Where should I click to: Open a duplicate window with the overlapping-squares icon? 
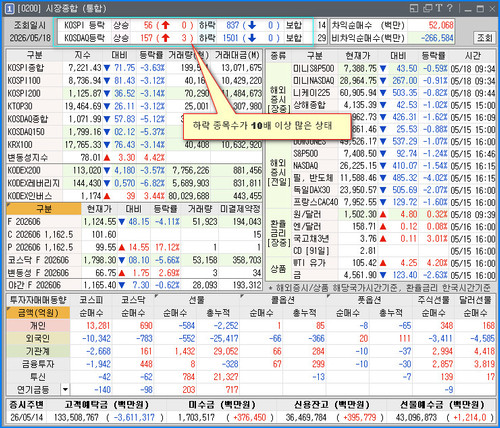(x=427, y=8)
